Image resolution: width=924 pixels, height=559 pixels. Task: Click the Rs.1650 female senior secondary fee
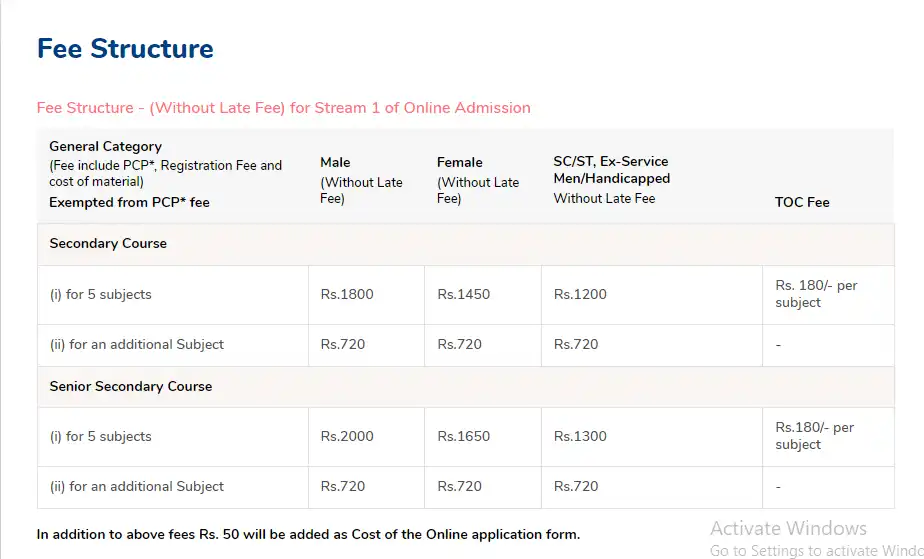click(464, 436)
